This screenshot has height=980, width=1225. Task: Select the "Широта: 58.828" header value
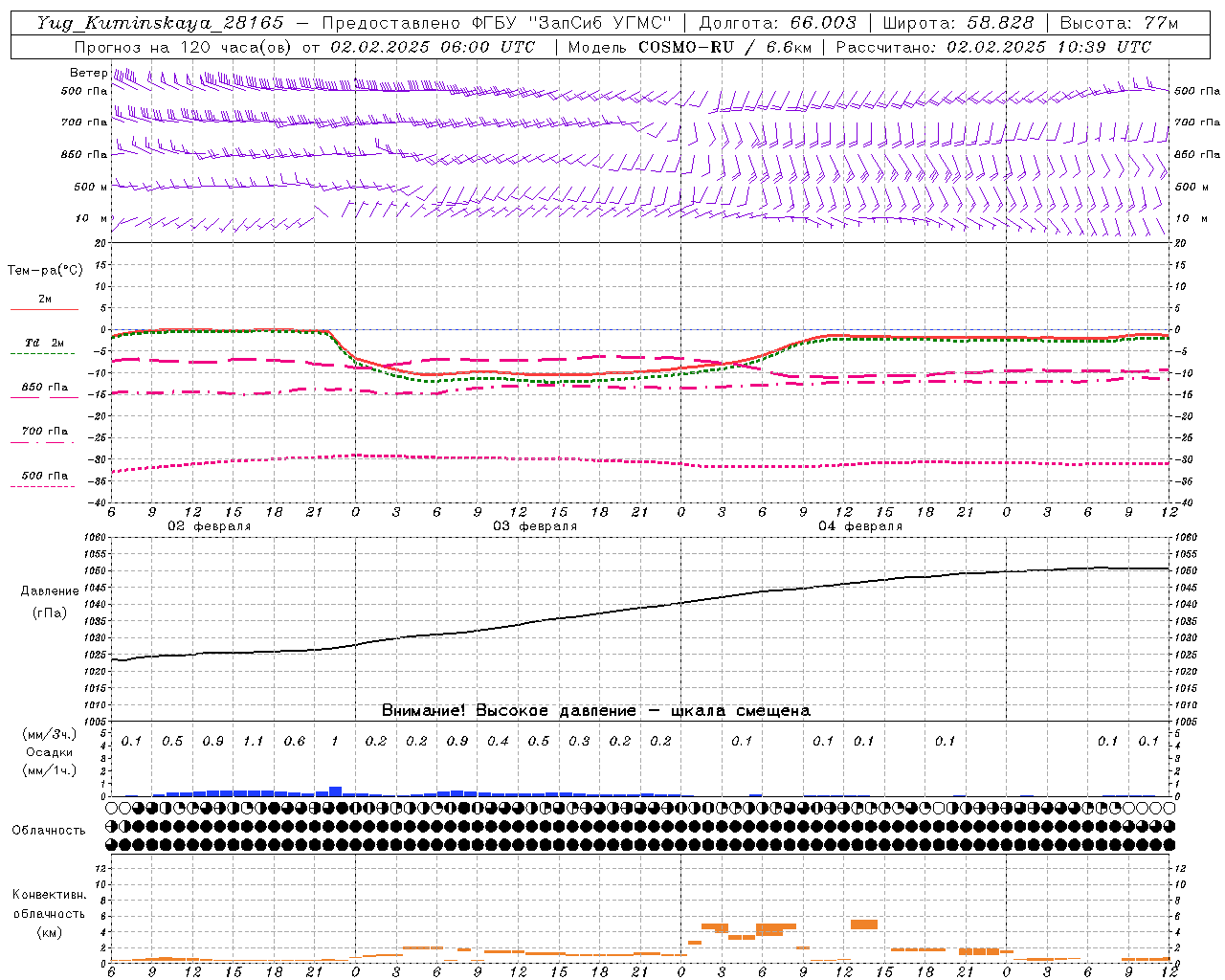(958, 23)
